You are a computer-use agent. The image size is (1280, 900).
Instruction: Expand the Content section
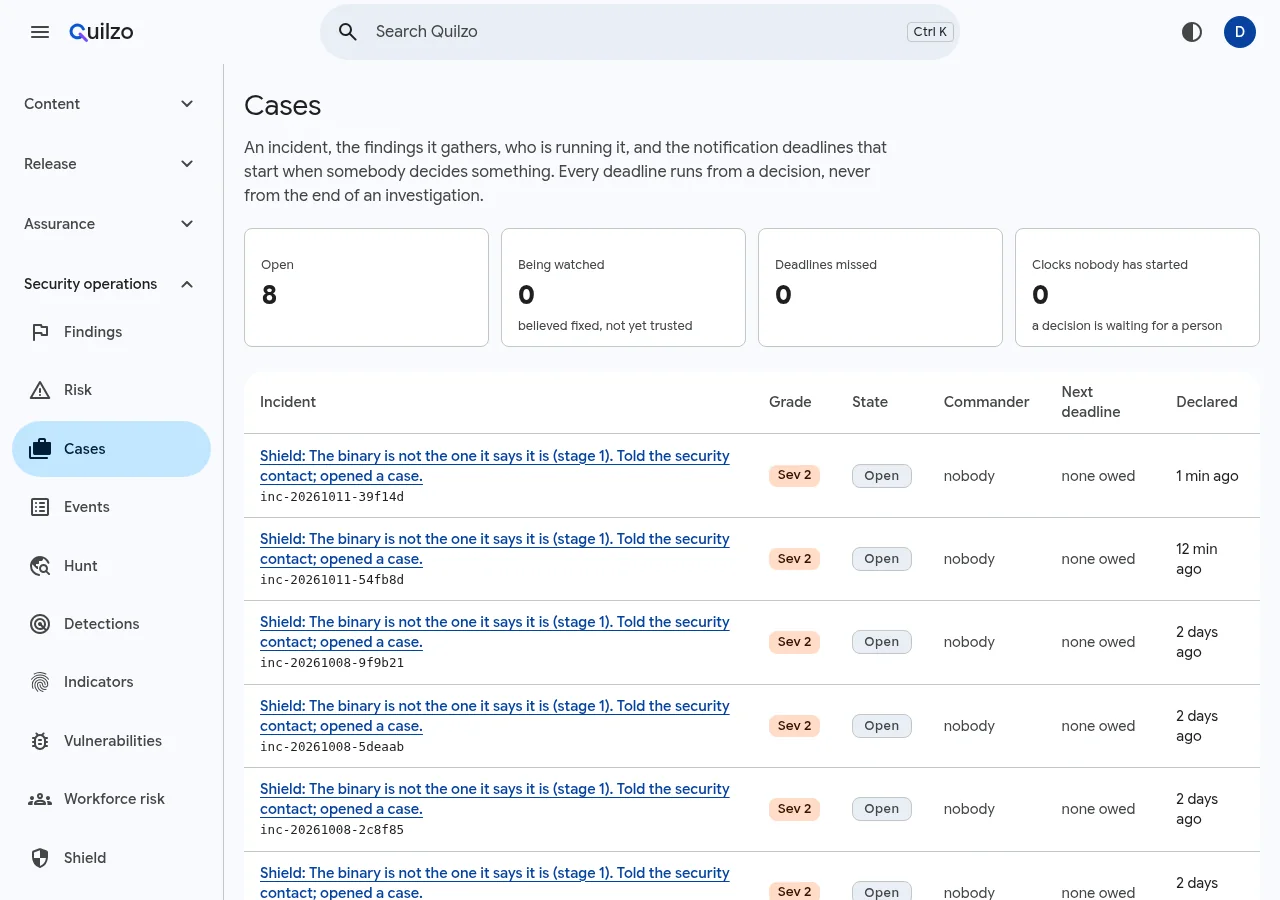[x=111, y=104]
